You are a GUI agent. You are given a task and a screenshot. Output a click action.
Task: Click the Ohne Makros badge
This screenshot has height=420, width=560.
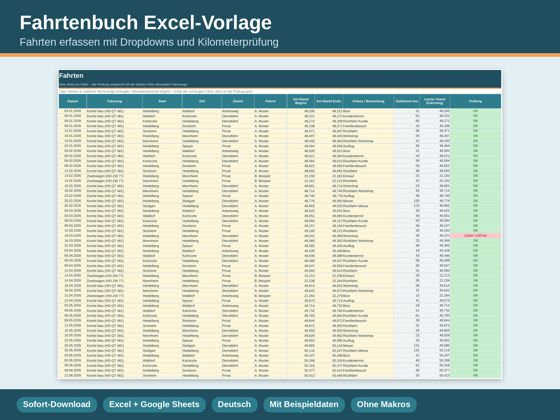pos(383,404)
